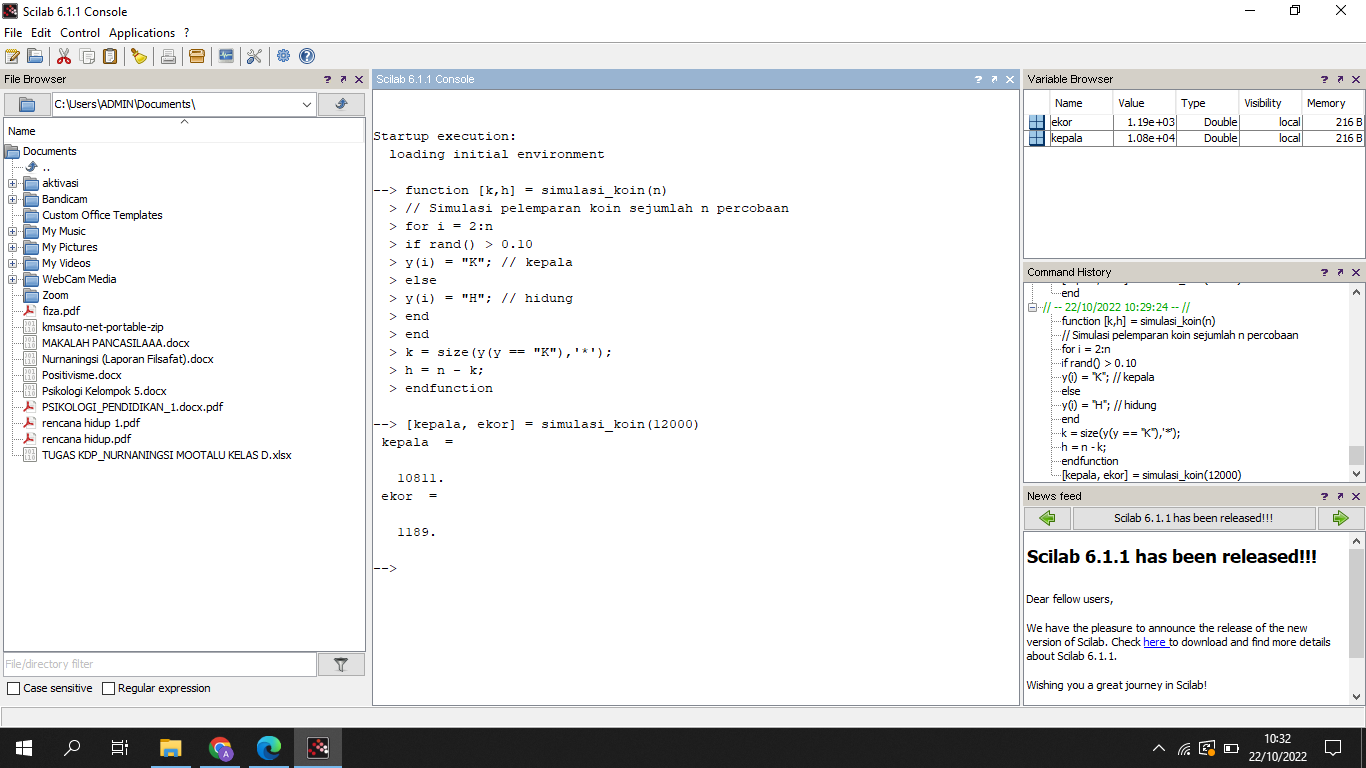
Task: Open Scilab preferences wrench icon
Action: 254,56
